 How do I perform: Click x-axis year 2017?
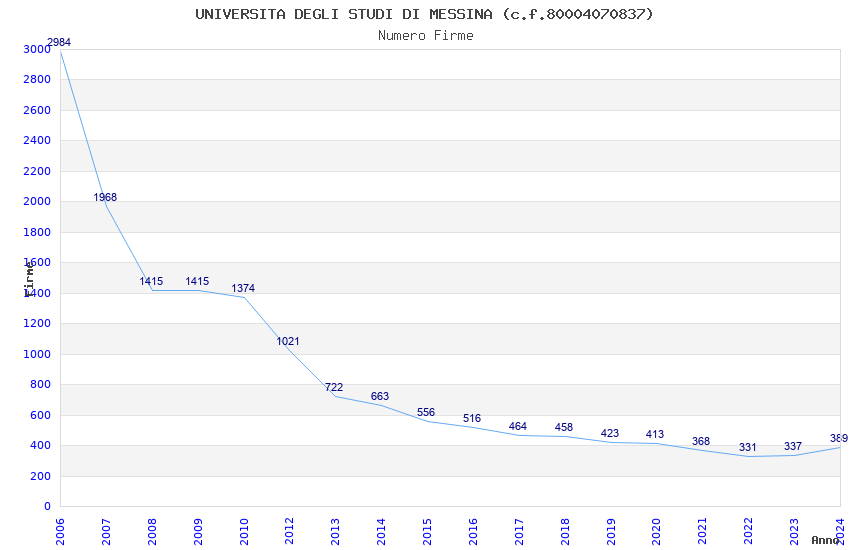pyautogui.click(x=519, y=532)
